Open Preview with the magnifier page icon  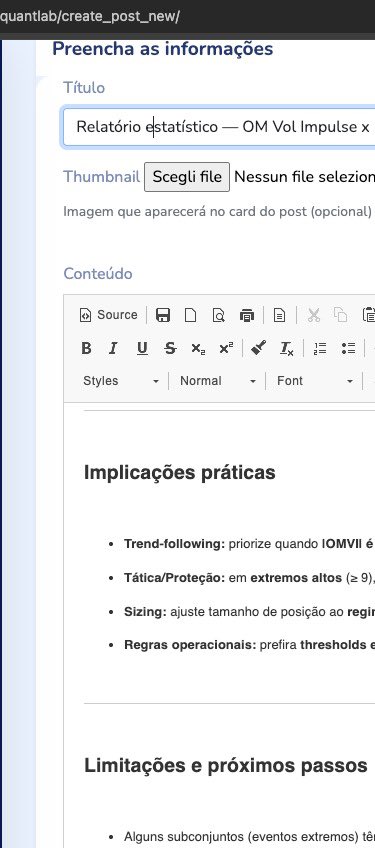point(219,315)
